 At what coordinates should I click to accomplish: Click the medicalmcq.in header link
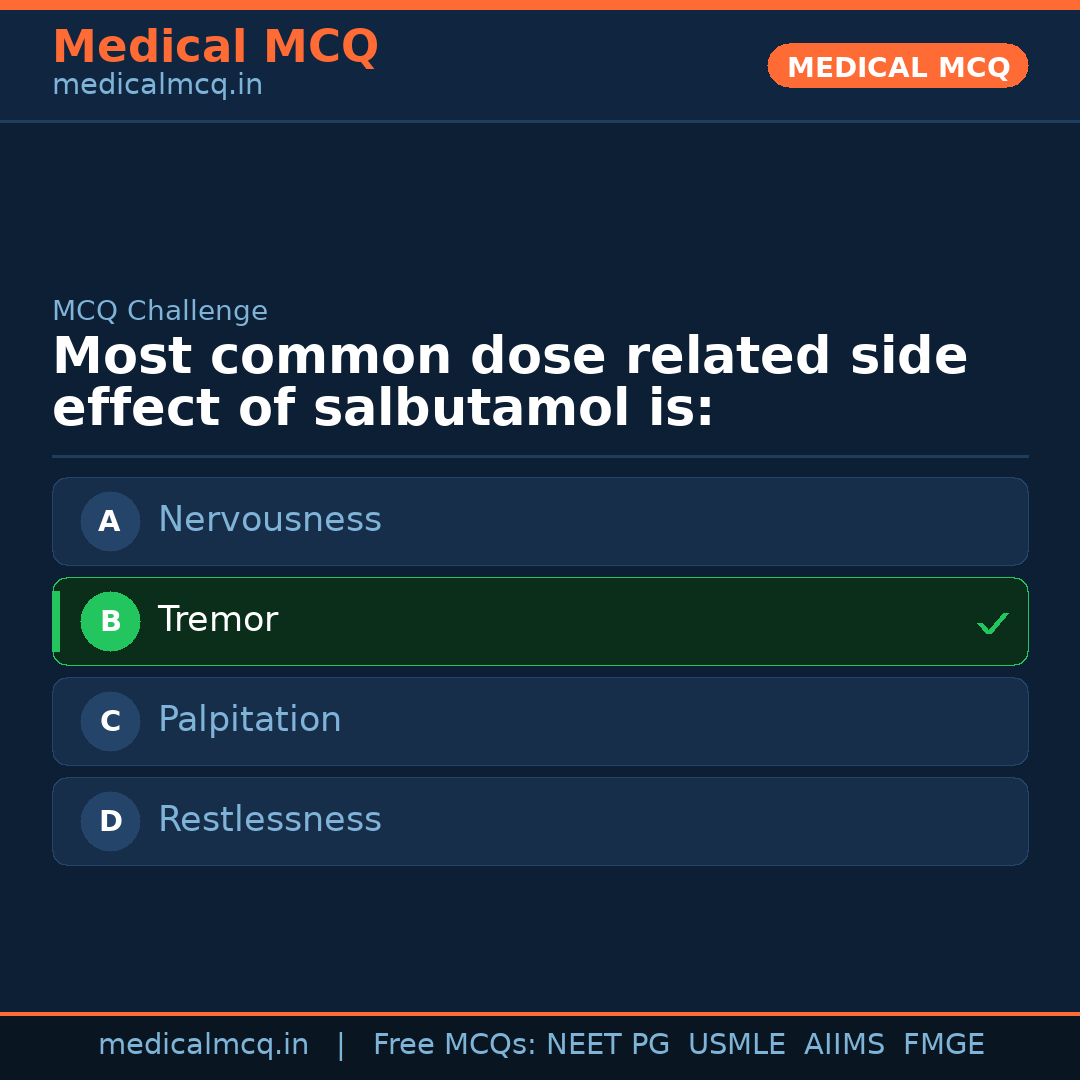157,84
